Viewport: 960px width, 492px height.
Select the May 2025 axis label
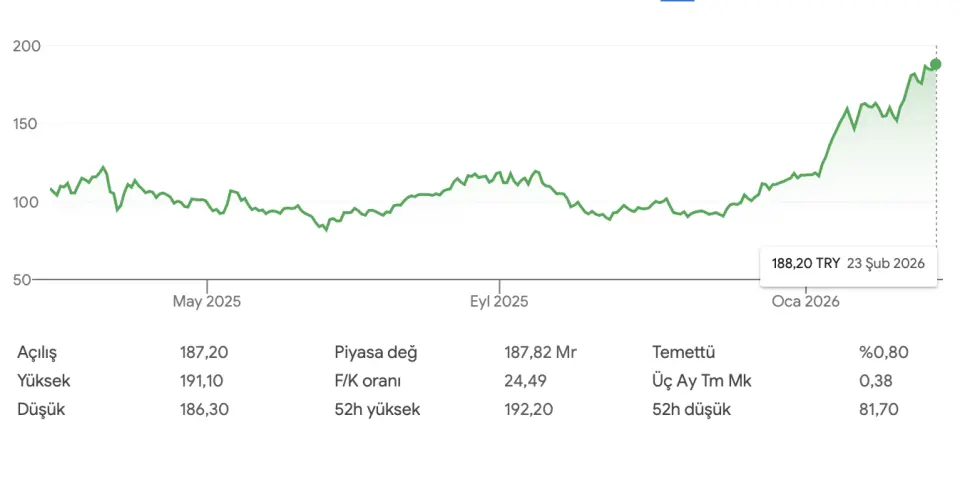coord(207,301)
